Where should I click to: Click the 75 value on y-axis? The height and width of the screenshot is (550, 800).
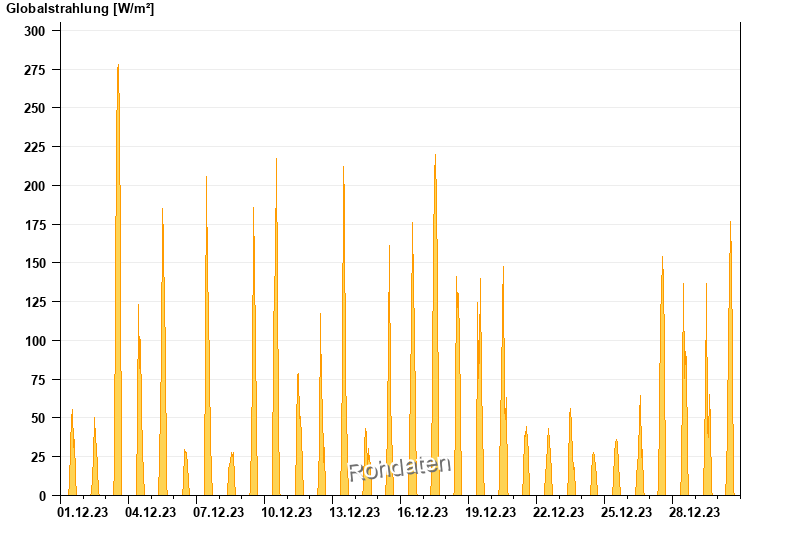(38, 380)
